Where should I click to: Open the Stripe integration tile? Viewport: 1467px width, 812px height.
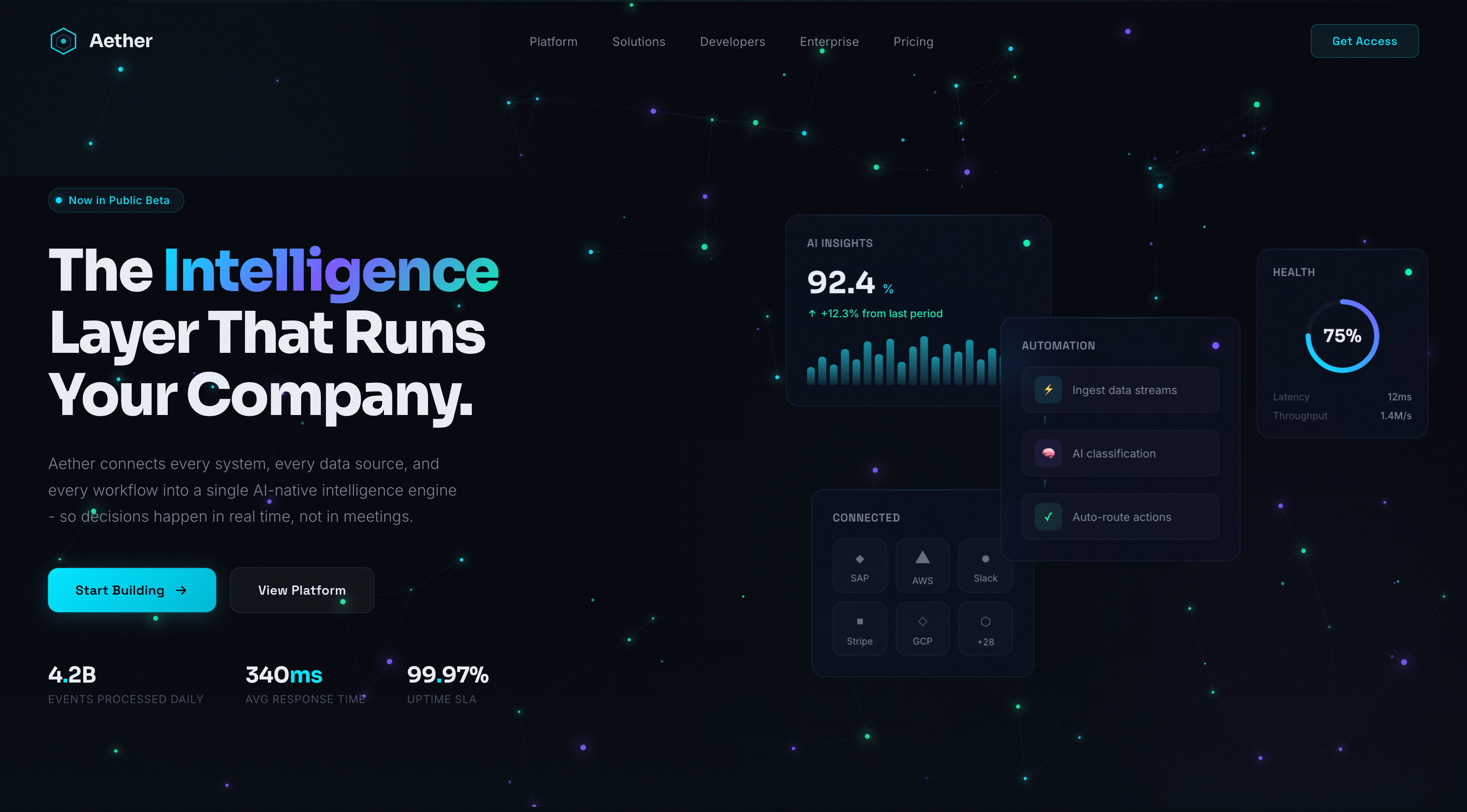859,628
